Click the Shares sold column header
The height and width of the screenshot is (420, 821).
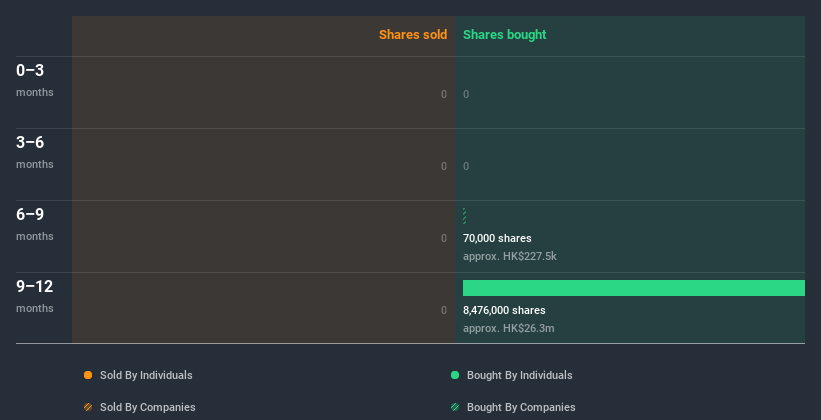[x=412, y=35]
